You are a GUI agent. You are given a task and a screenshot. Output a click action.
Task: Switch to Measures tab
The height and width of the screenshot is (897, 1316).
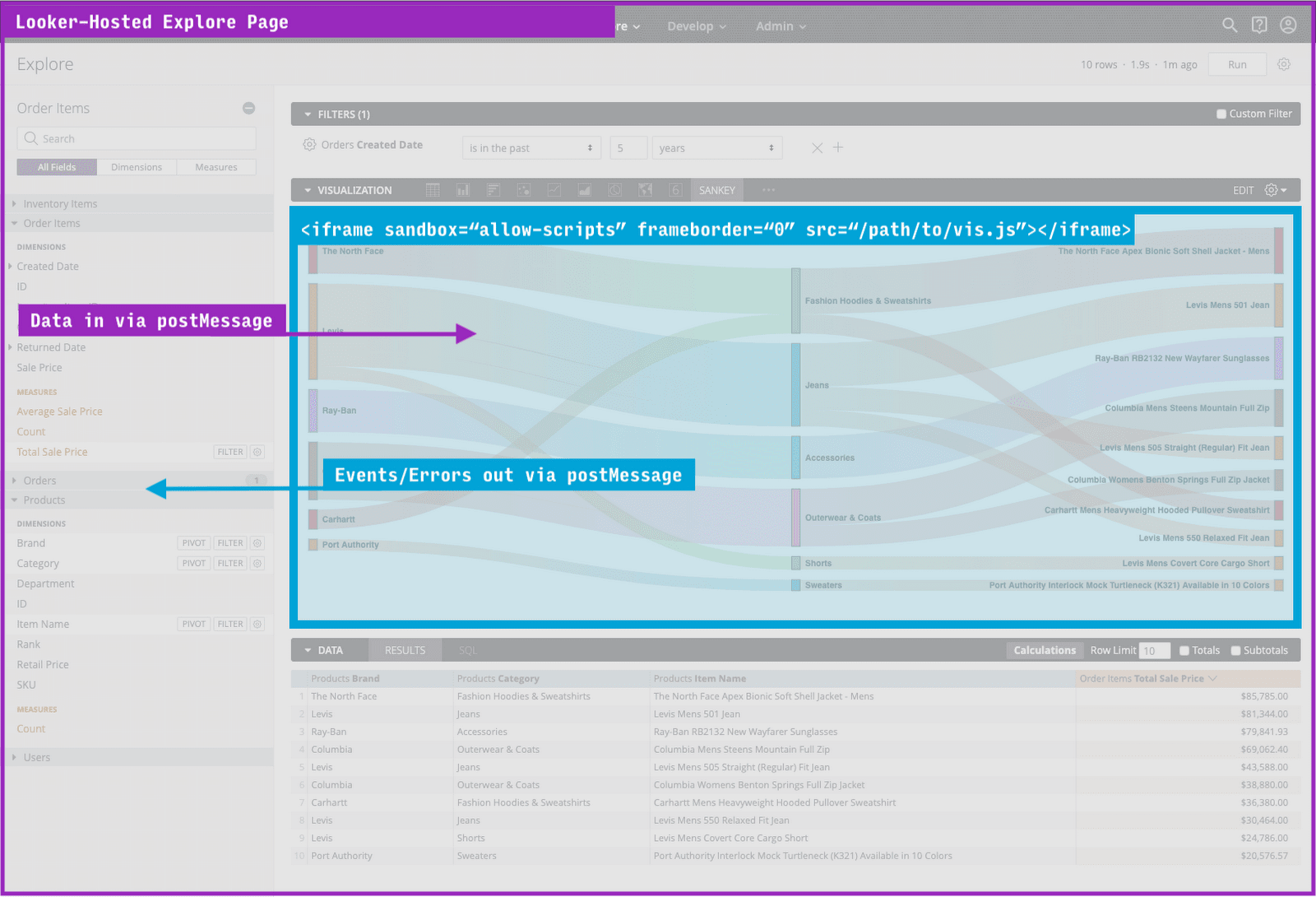coord(216,167)
